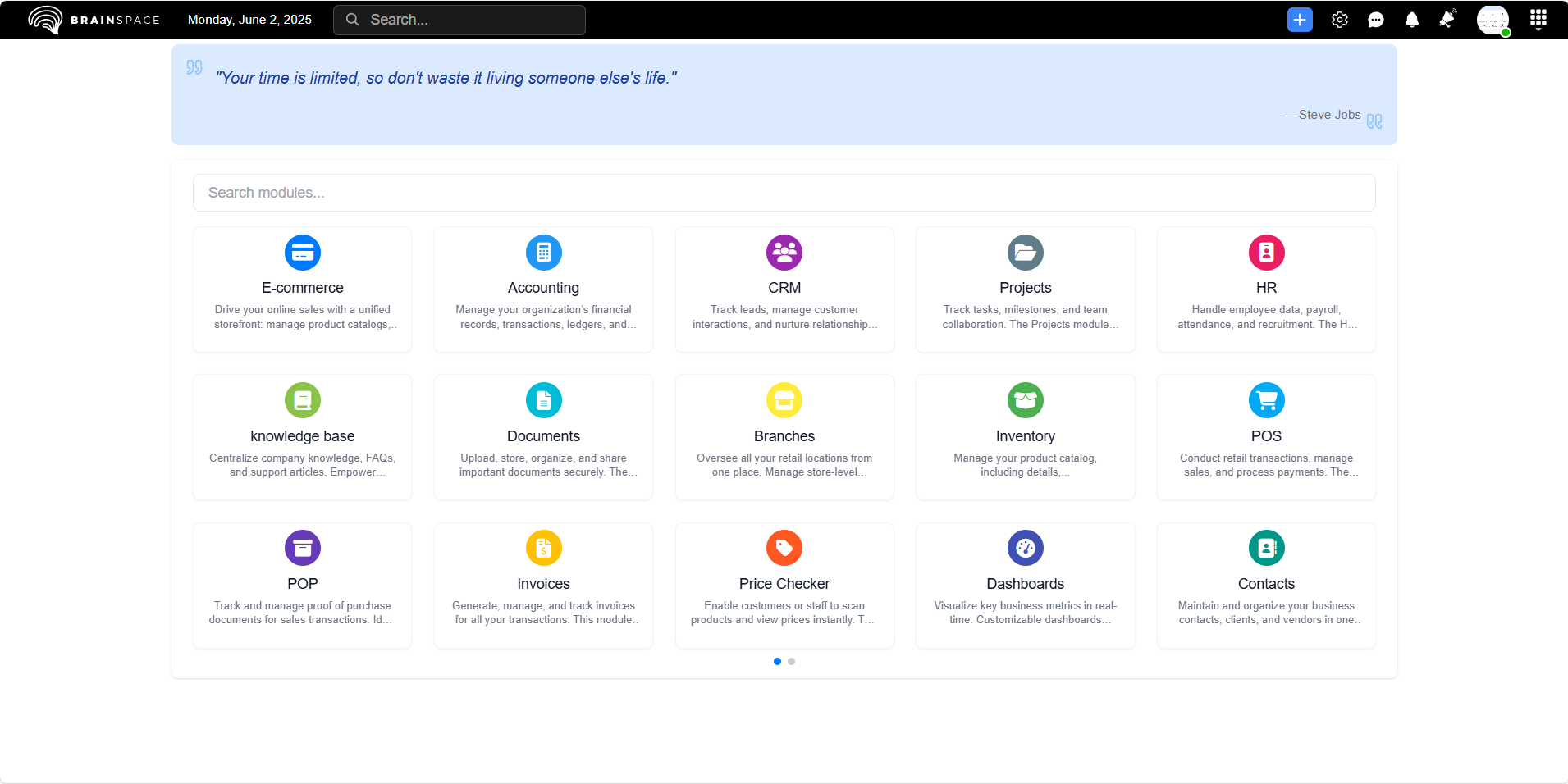Click the Documents title
The height and width of the screenshot is (784, 1568).
coord(543,436)
